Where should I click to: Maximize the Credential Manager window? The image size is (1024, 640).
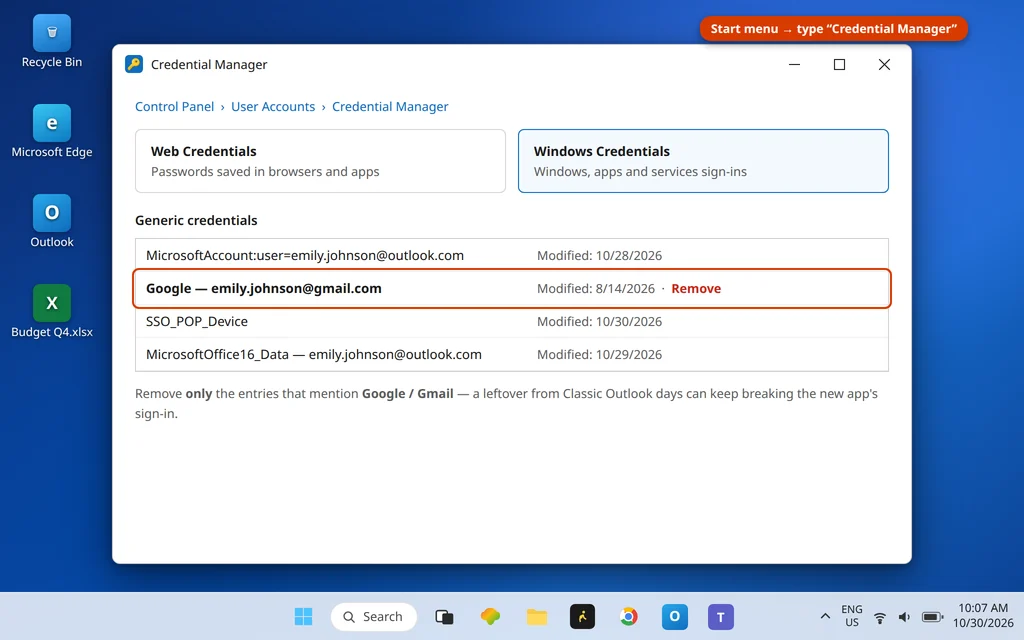coord(839,64)
